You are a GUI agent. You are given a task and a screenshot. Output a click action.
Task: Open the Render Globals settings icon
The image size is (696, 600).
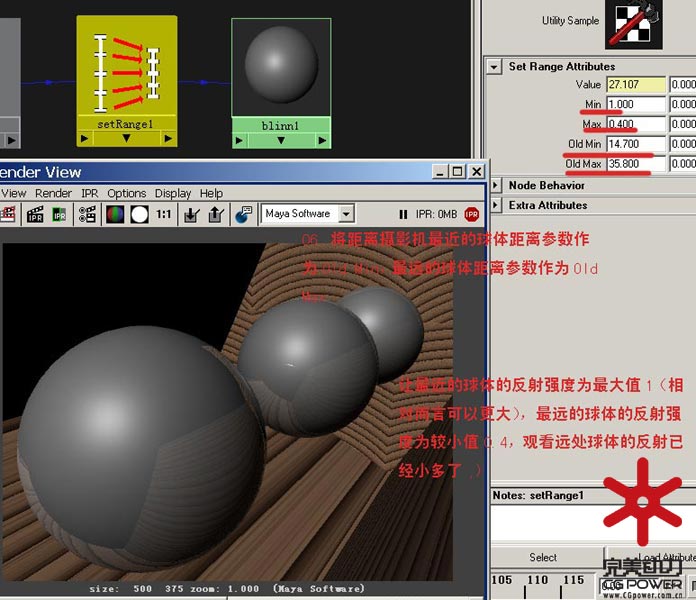click(87, 214)
